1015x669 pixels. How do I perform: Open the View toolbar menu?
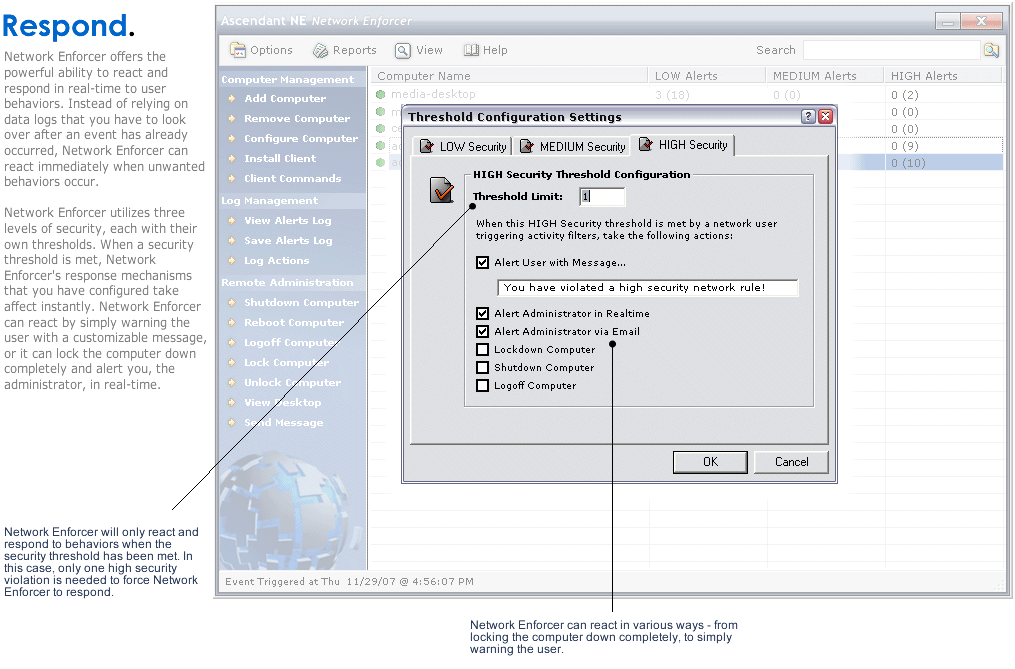coord(419,50)
